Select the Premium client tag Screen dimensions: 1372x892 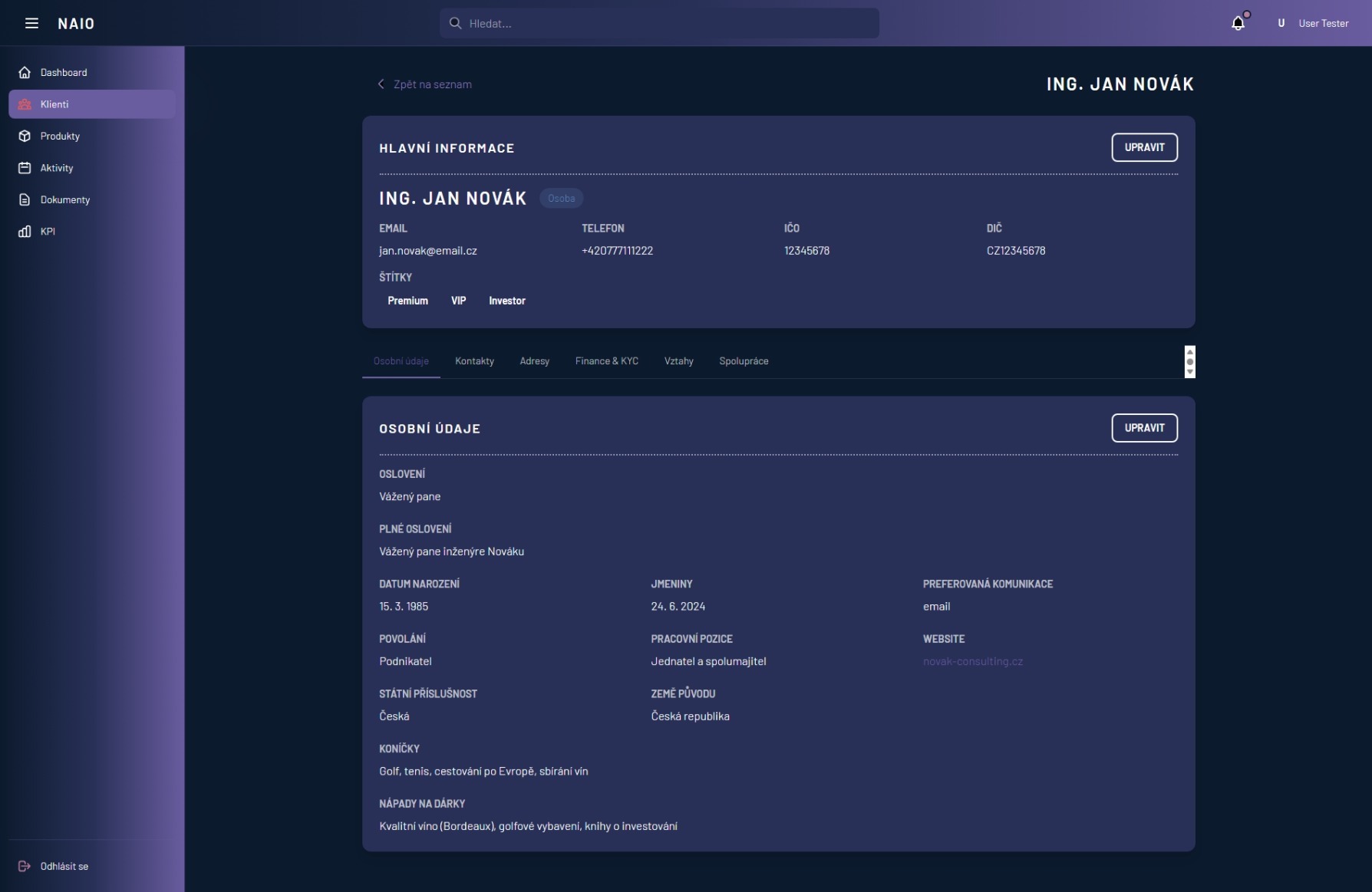click(x=407, y=301)
